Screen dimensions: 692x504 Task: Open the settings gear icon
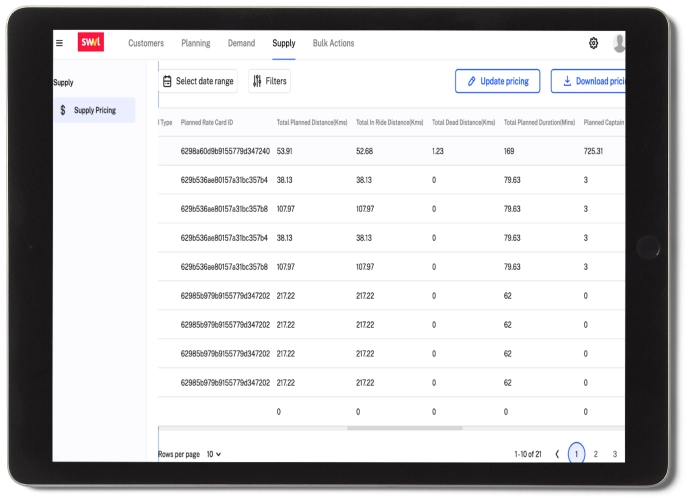pyautogui.click(x=593, y=43)
